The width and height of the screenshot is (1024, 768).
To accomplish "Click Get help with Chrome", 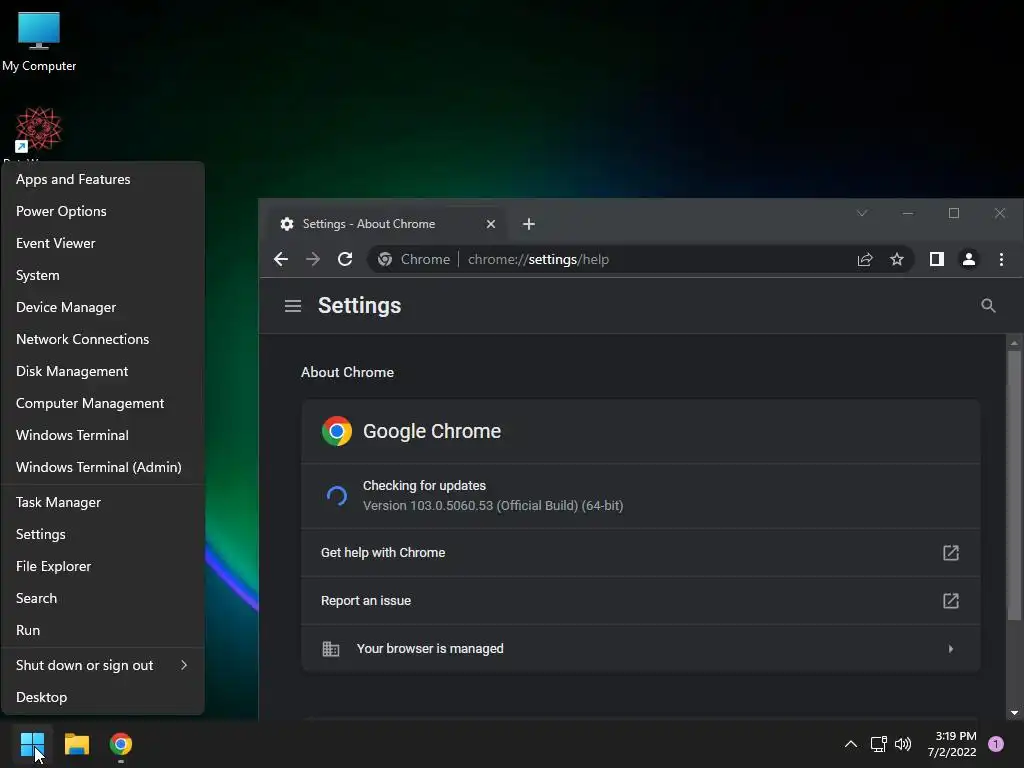I will pyautogui.click(x=641, y=552).
